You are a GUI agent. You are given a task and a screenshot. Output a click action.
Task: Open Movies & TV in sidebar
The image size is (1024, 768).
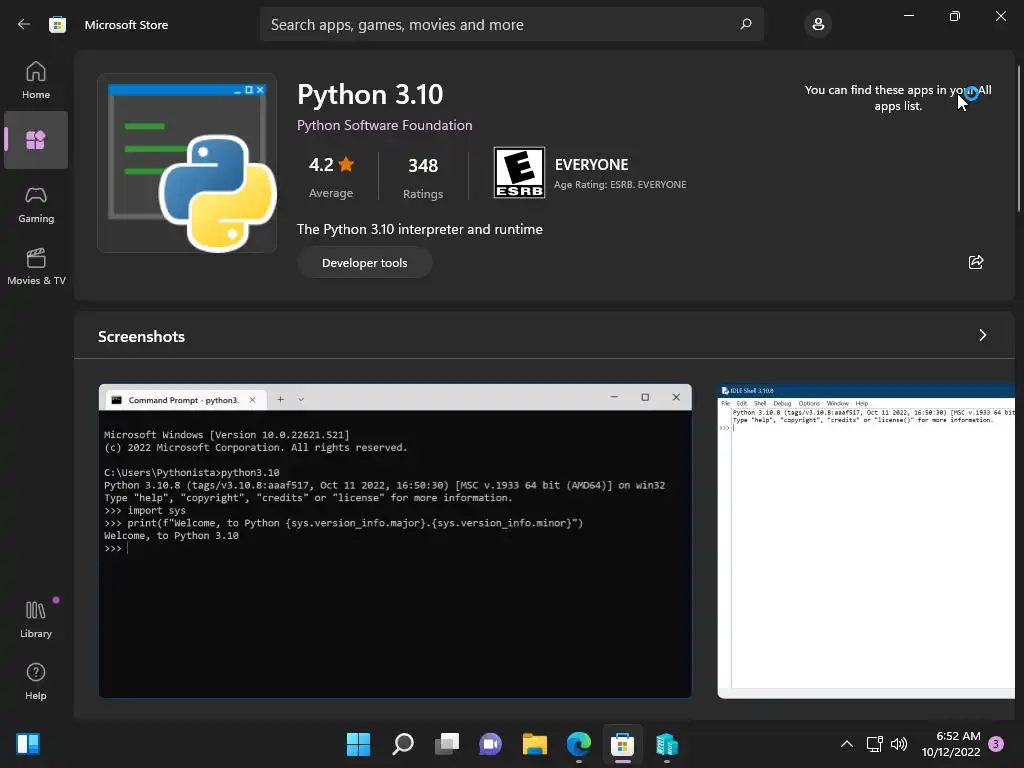coord(36,266)
